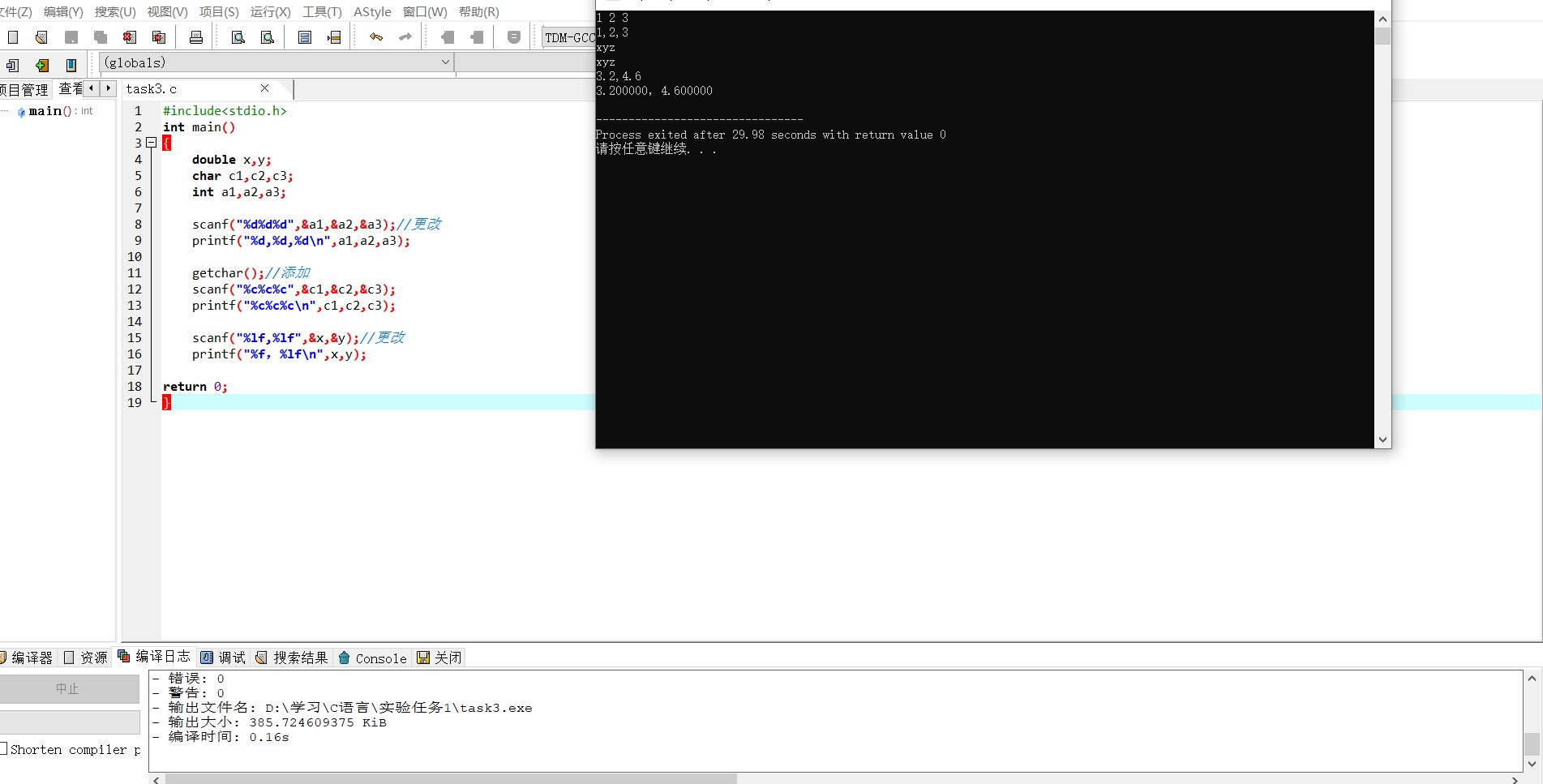The image size is (1543, 784).
Task: Click the horizontal scrollbar left arrow at bottom
Action: (156, 779)
